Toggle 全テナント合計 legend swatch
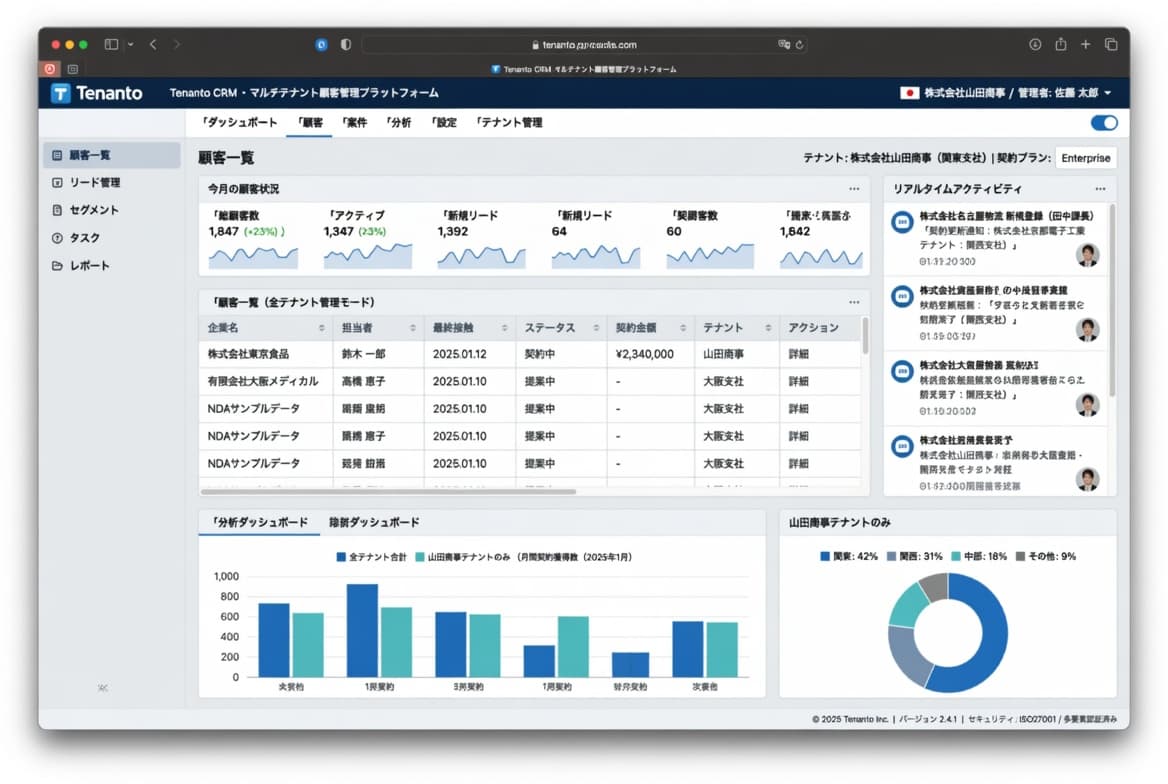This screenshot has height=784, width=1168. tap(341, 557)
